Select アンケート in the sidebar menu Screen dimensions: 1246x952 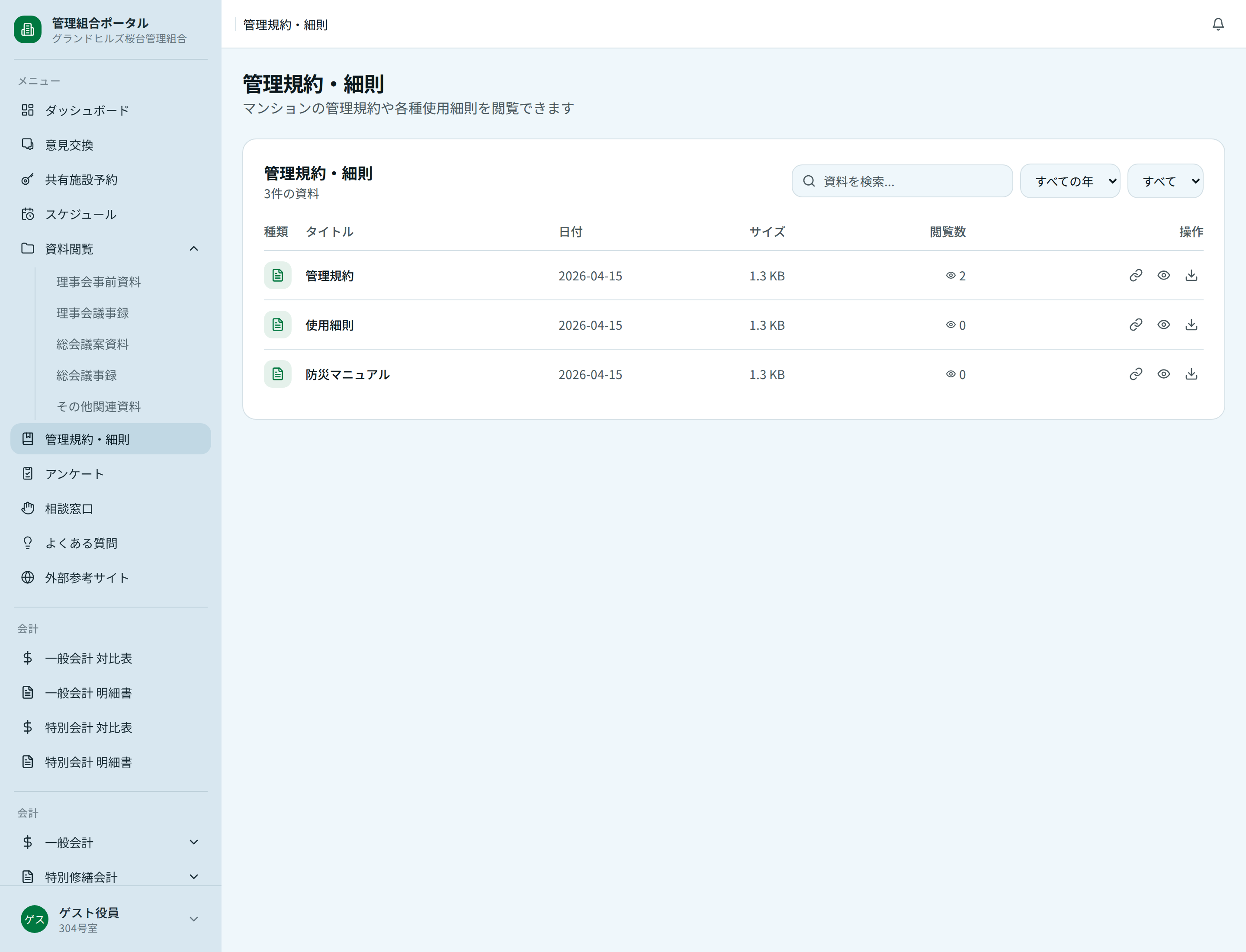(x=74, y=473)
